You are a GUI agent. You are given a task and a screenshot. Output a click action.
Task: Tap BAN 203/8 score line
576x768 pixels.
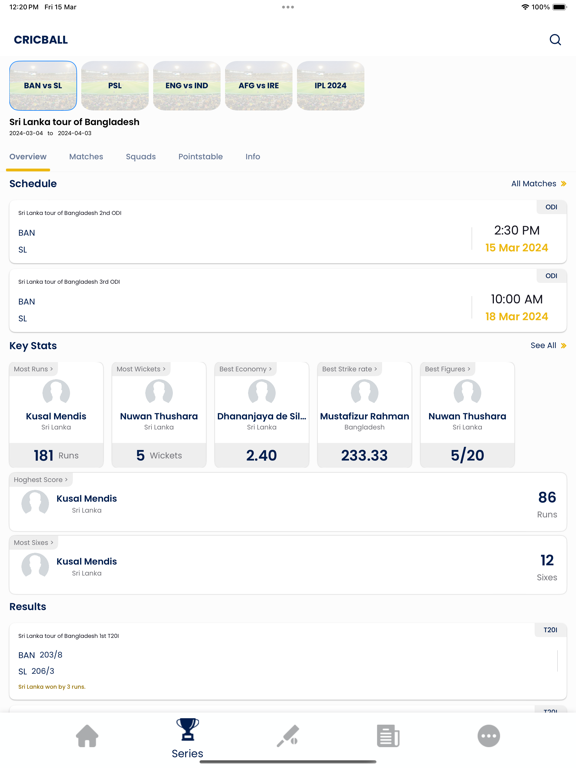[40, 655]
